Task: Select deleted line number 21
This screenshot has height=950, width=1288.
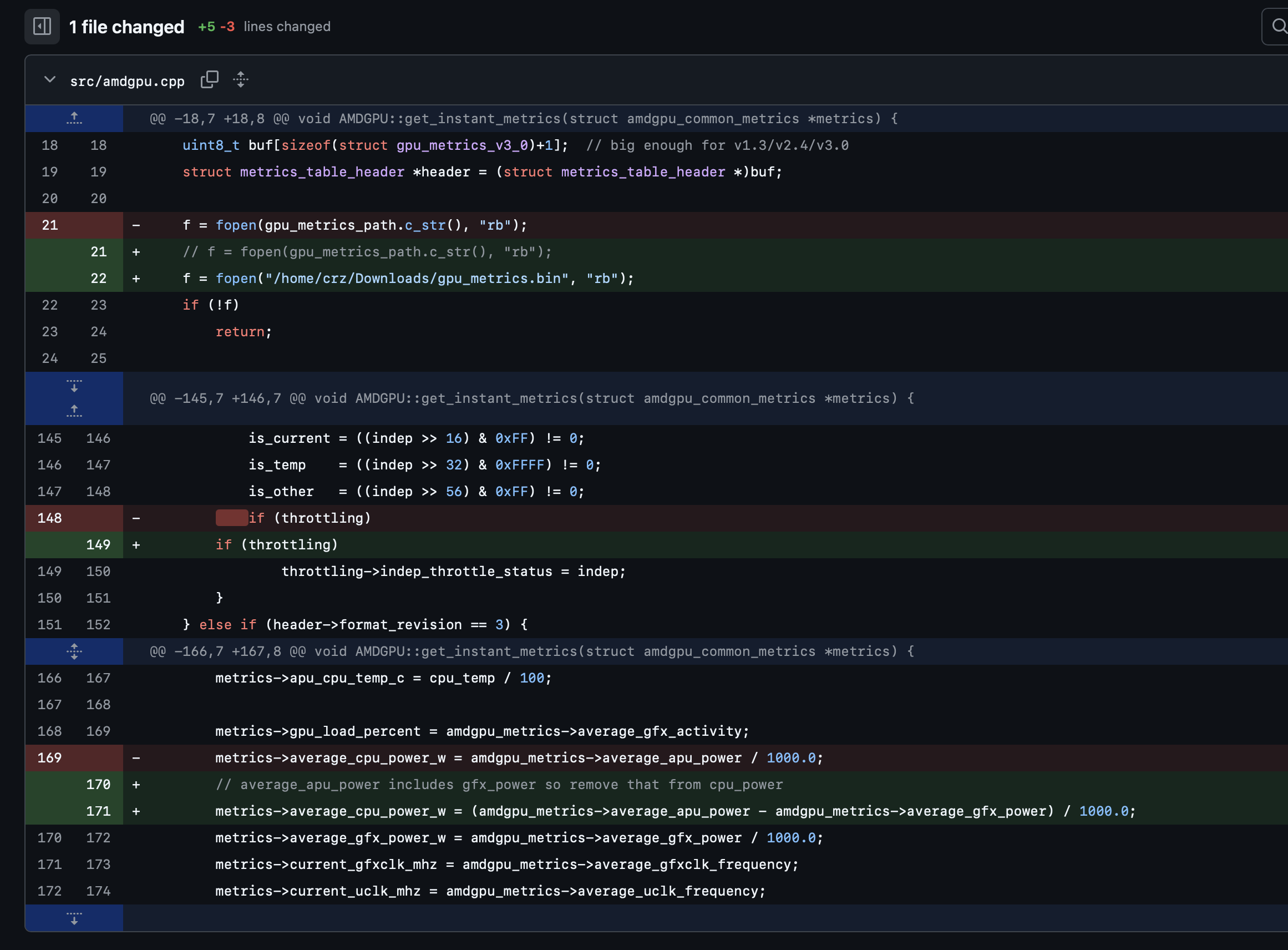Action: [x=50, y=225]
